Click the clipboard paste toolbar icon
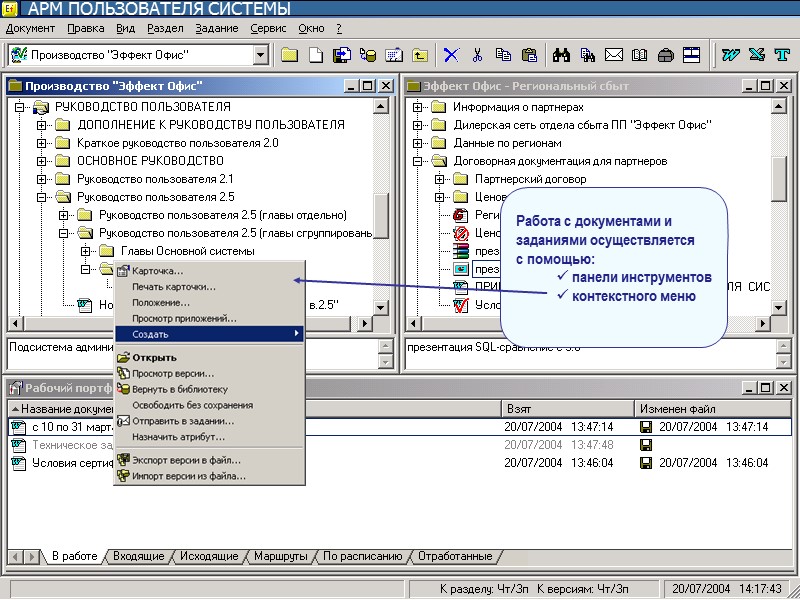Screen dimensions: 800x600 pos(530,55)
